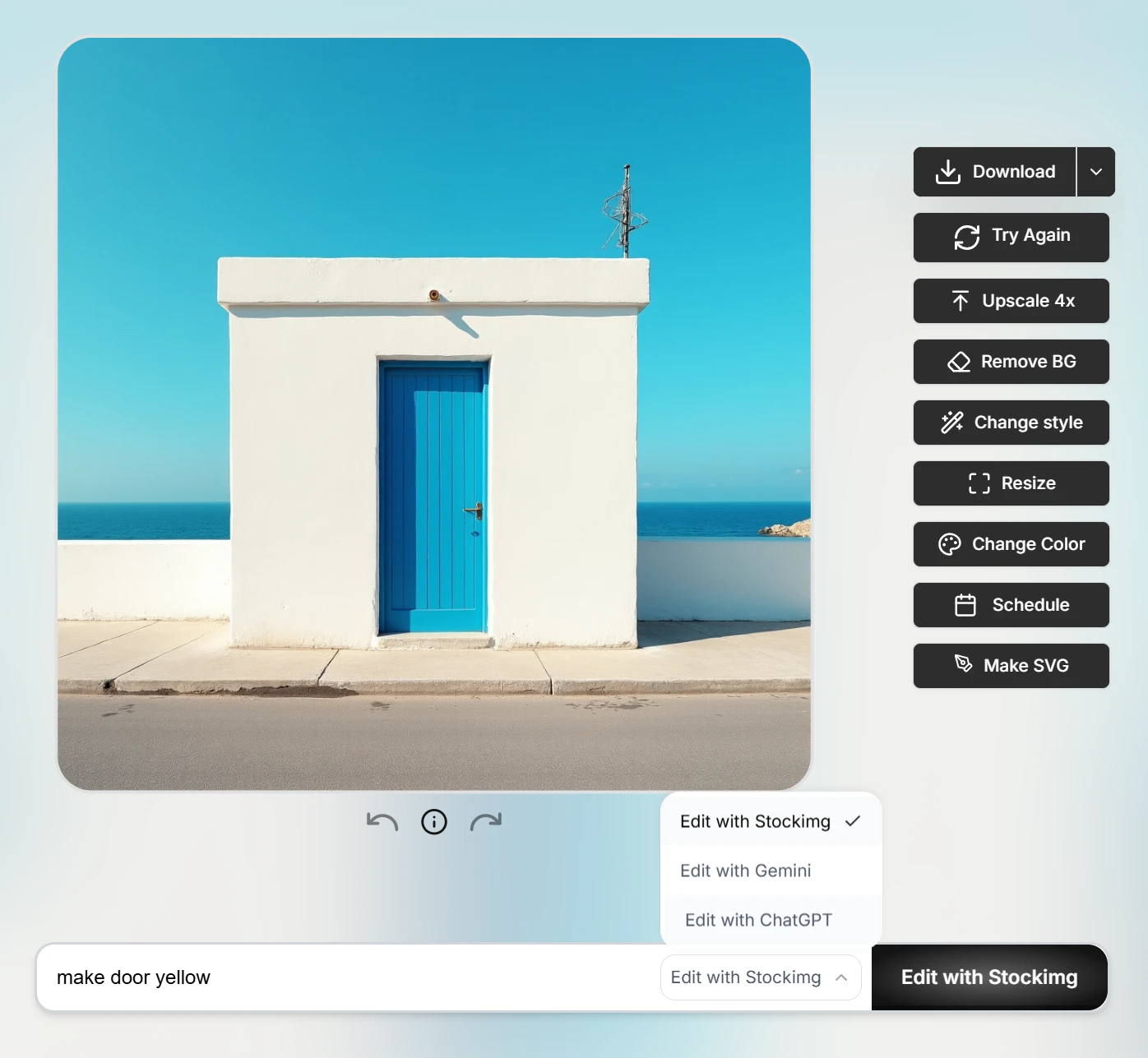Expand the download options chevron
Image resolution: width=1148 pixels, height=1058 pixels.
click(x=1095, y=172)
